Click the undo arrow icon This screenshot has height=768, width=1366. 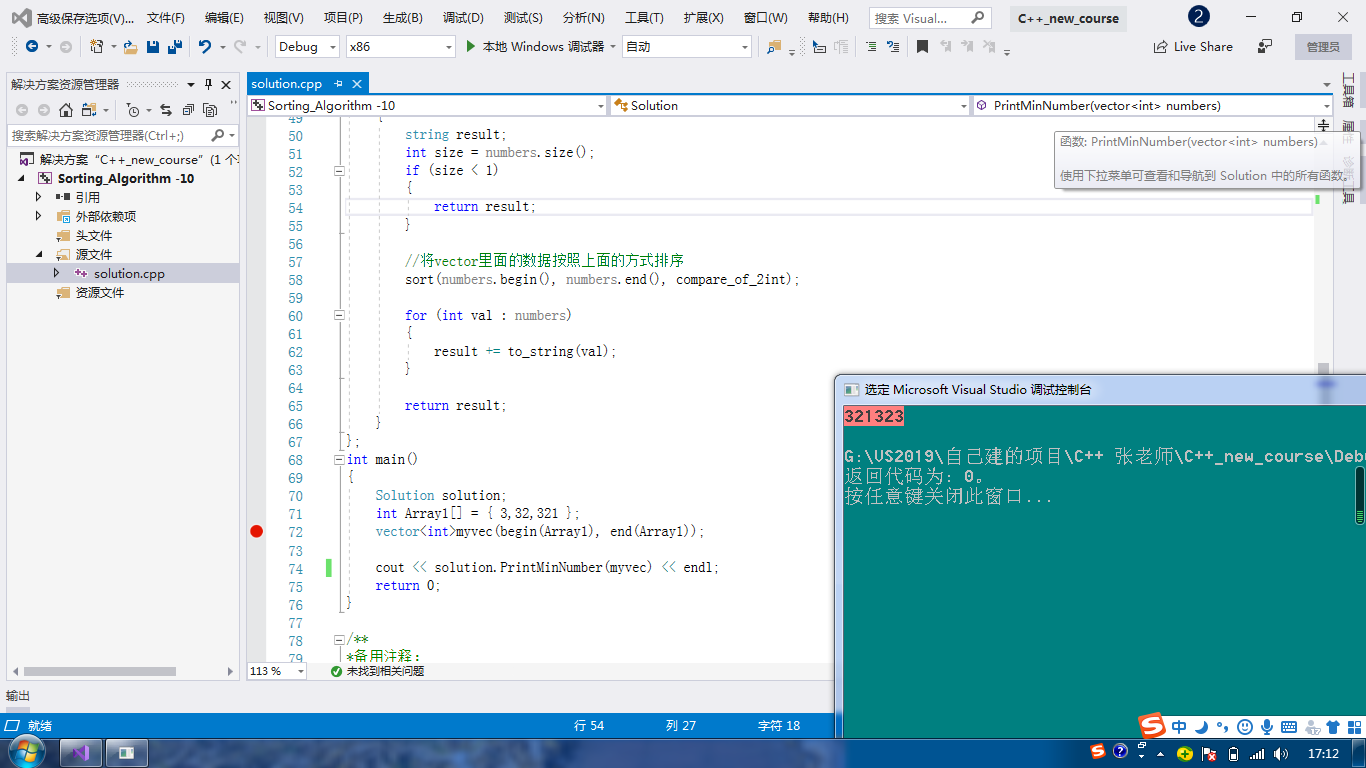pos(204,47)
